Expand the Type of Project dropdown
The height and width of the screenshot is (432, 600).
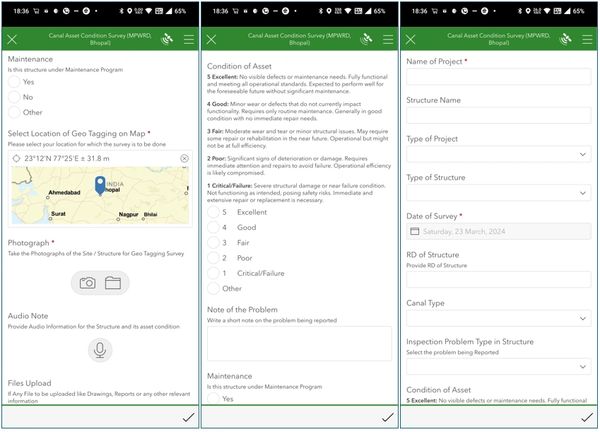[498, 155]
